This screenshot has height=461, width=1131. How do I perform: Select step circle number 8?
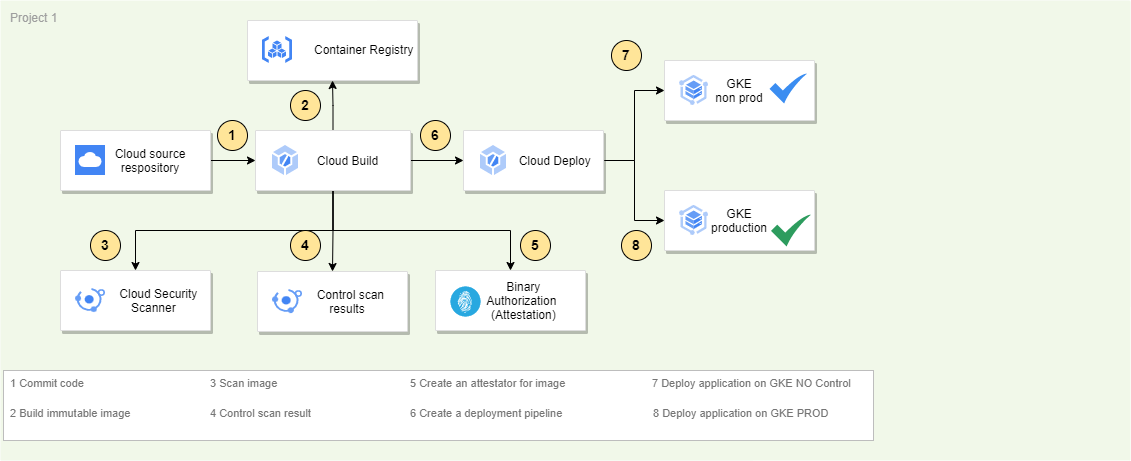[x=636, y=245]
